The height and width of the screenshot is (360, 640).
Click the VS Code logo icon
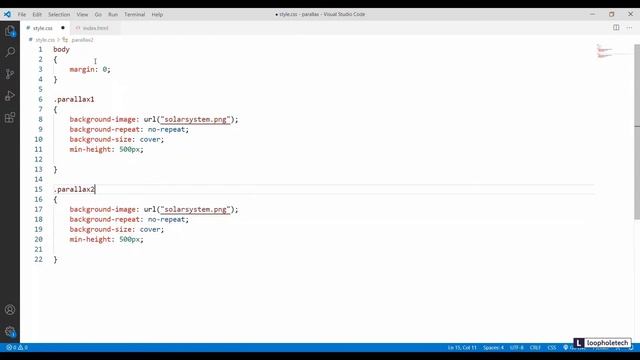point(7,14)
